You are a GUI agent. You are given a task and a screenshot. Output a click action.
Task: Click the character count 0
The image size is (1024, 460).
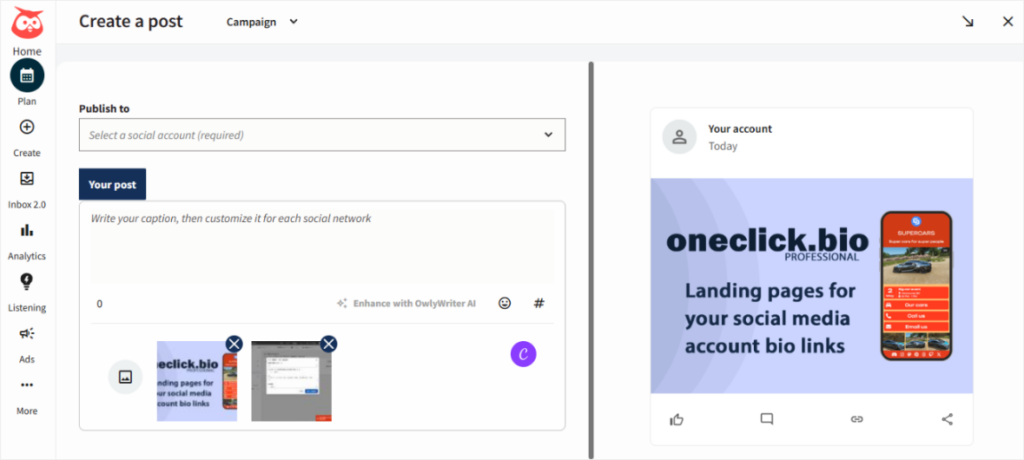click(x=100, y=303)
